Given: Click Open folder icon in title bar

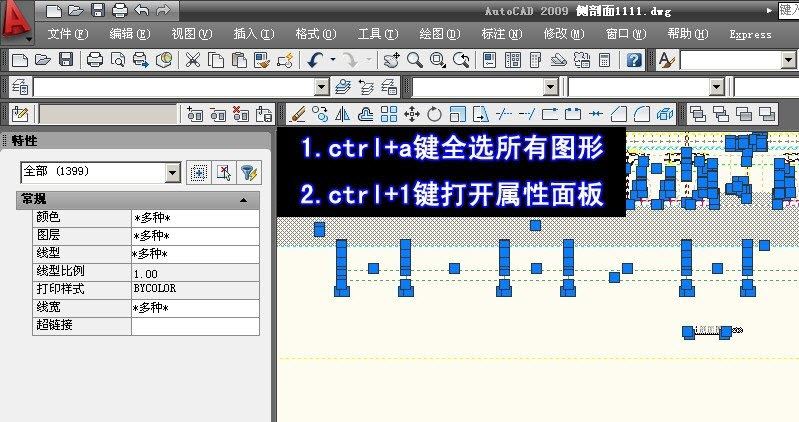Looking at the screenshot, I should tap(75, 10).
